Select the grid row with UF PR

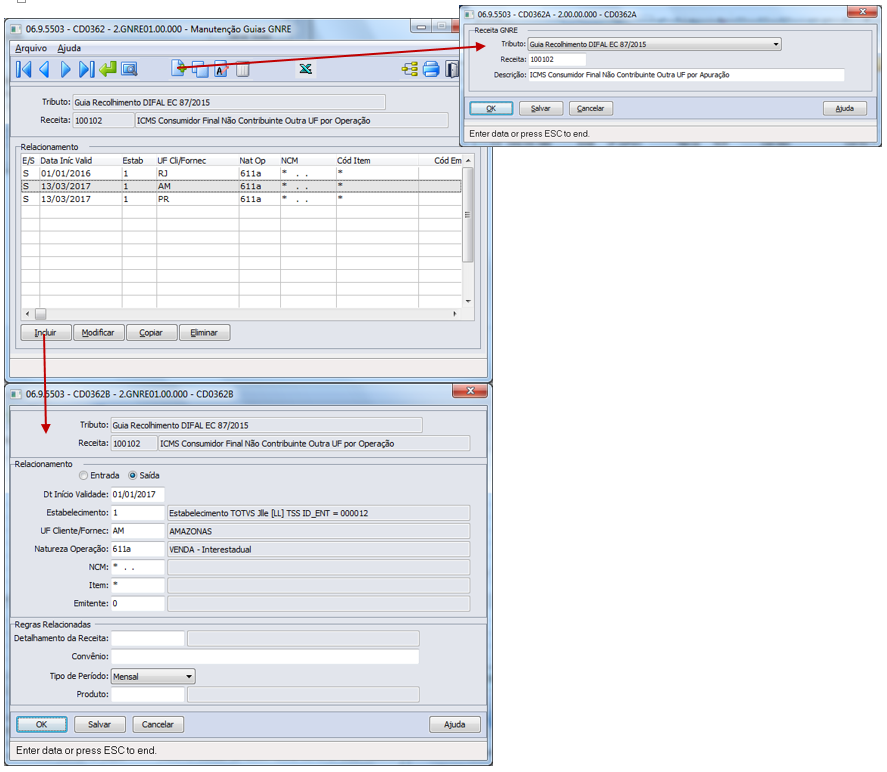(x=241, y=199)
